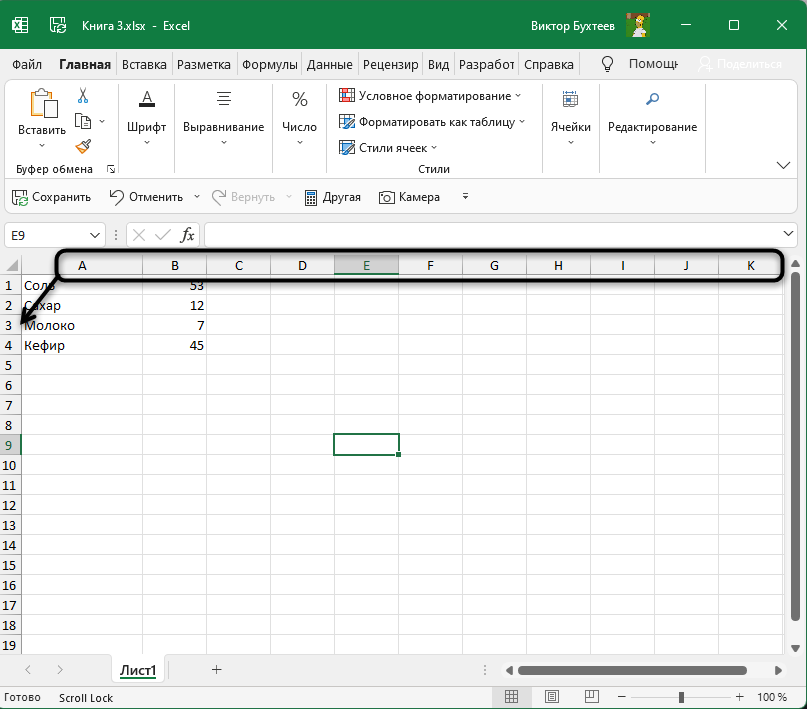The image size is (807, 709).
Task: Click the Copy icon
Action: point(83,121)
